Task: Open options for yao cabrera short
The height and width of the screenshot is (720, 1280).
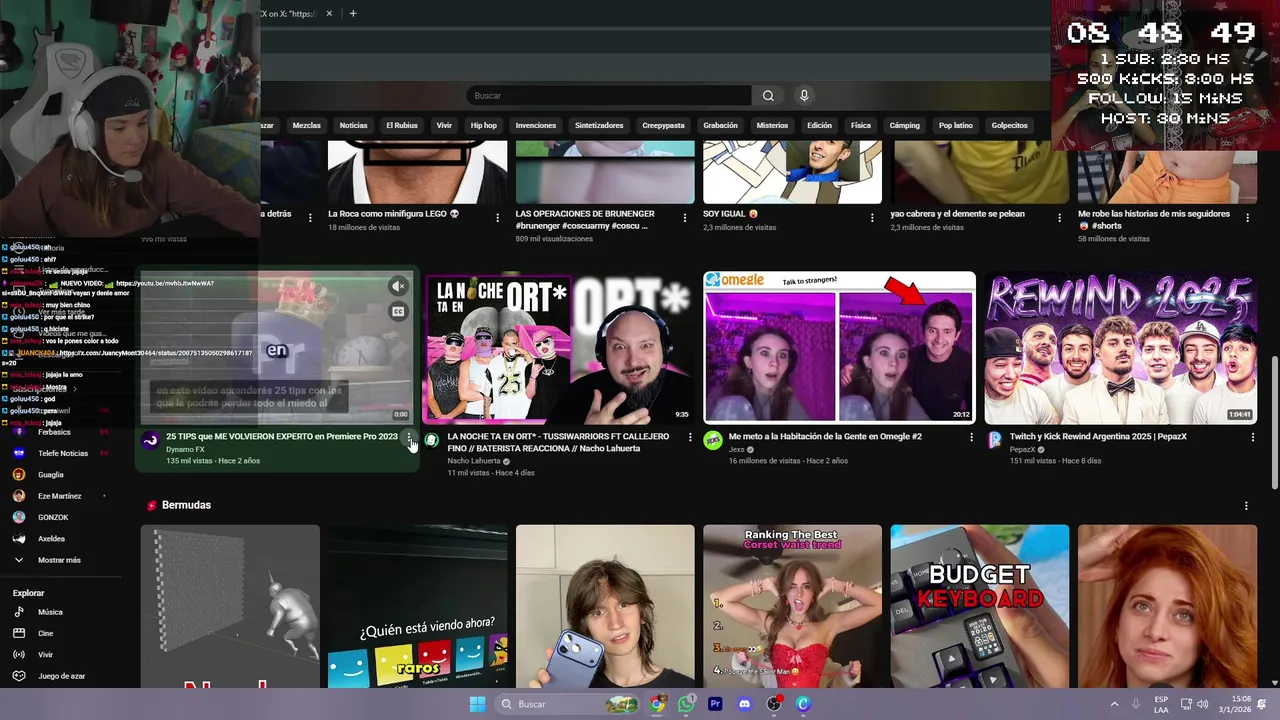Action: coord(1059,217)
